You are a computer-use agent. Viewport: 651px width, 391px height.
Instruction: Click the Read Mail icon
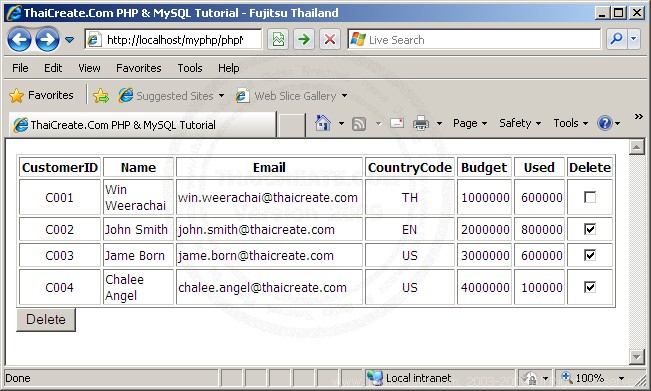point(397,123)
